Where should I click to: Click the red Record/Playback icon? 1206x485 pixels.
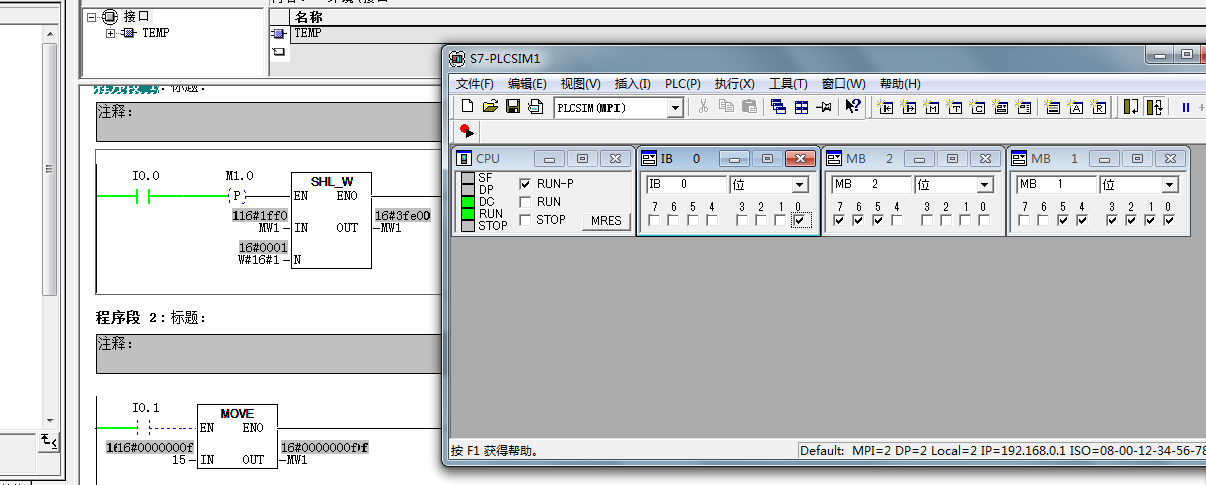466,131
